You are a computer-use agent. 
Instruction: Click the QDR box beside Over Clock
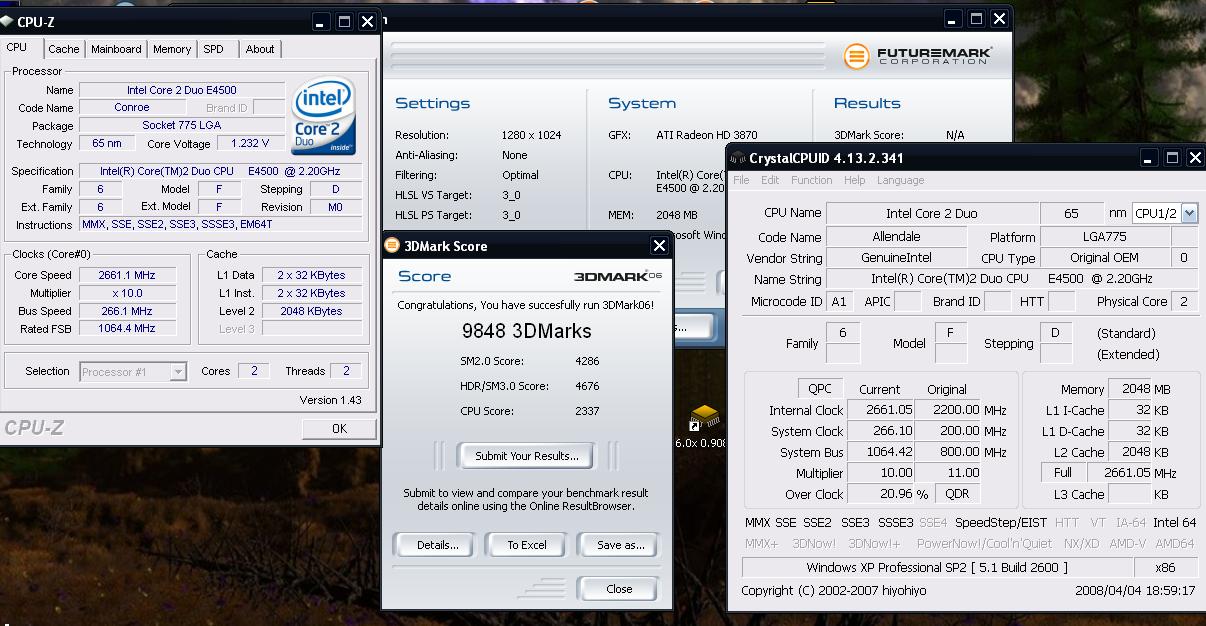click(957, 493)
